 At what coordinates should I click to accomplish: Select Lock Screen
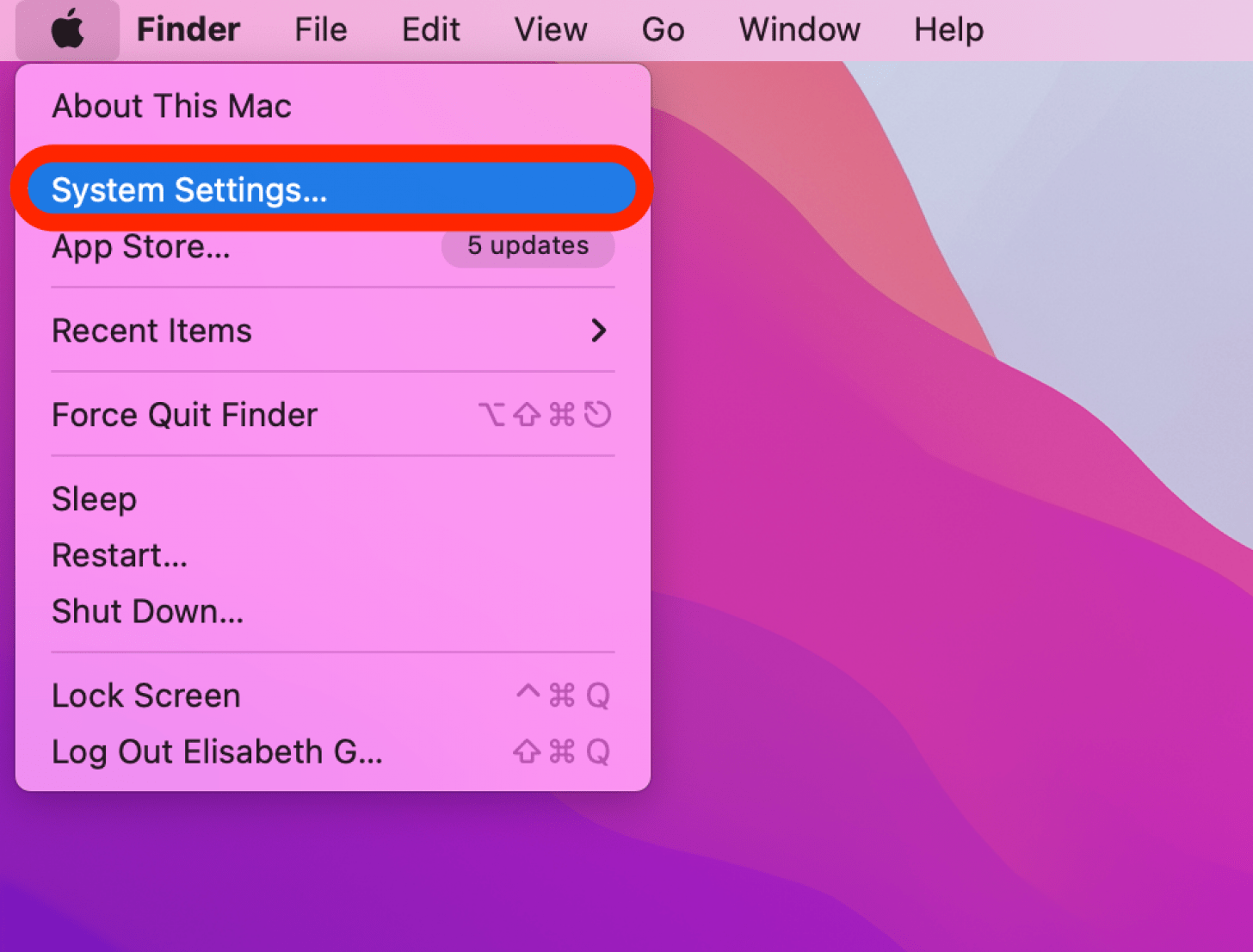(146, 695)
